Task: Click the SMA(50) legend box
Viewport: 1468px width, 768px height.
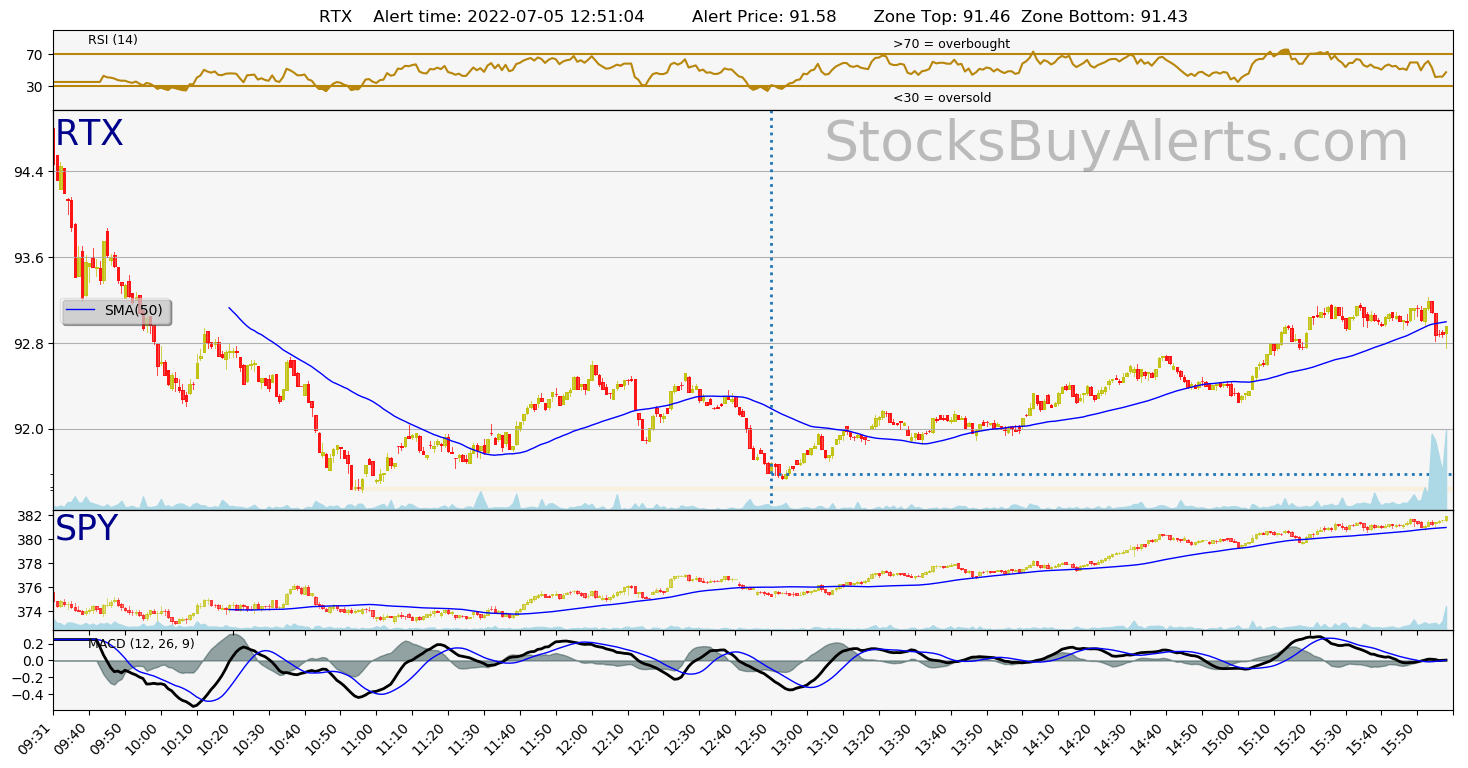Action: (116, 311)
